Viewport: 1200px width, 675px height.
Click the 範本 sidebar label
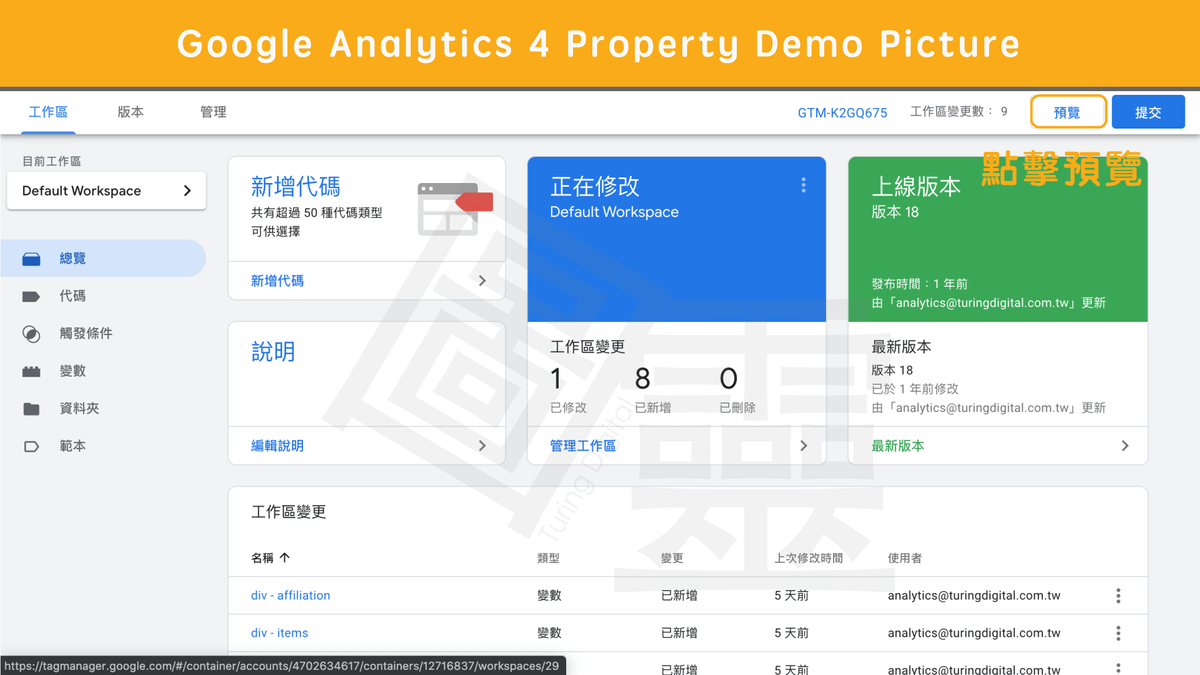(x=73, y=446)
